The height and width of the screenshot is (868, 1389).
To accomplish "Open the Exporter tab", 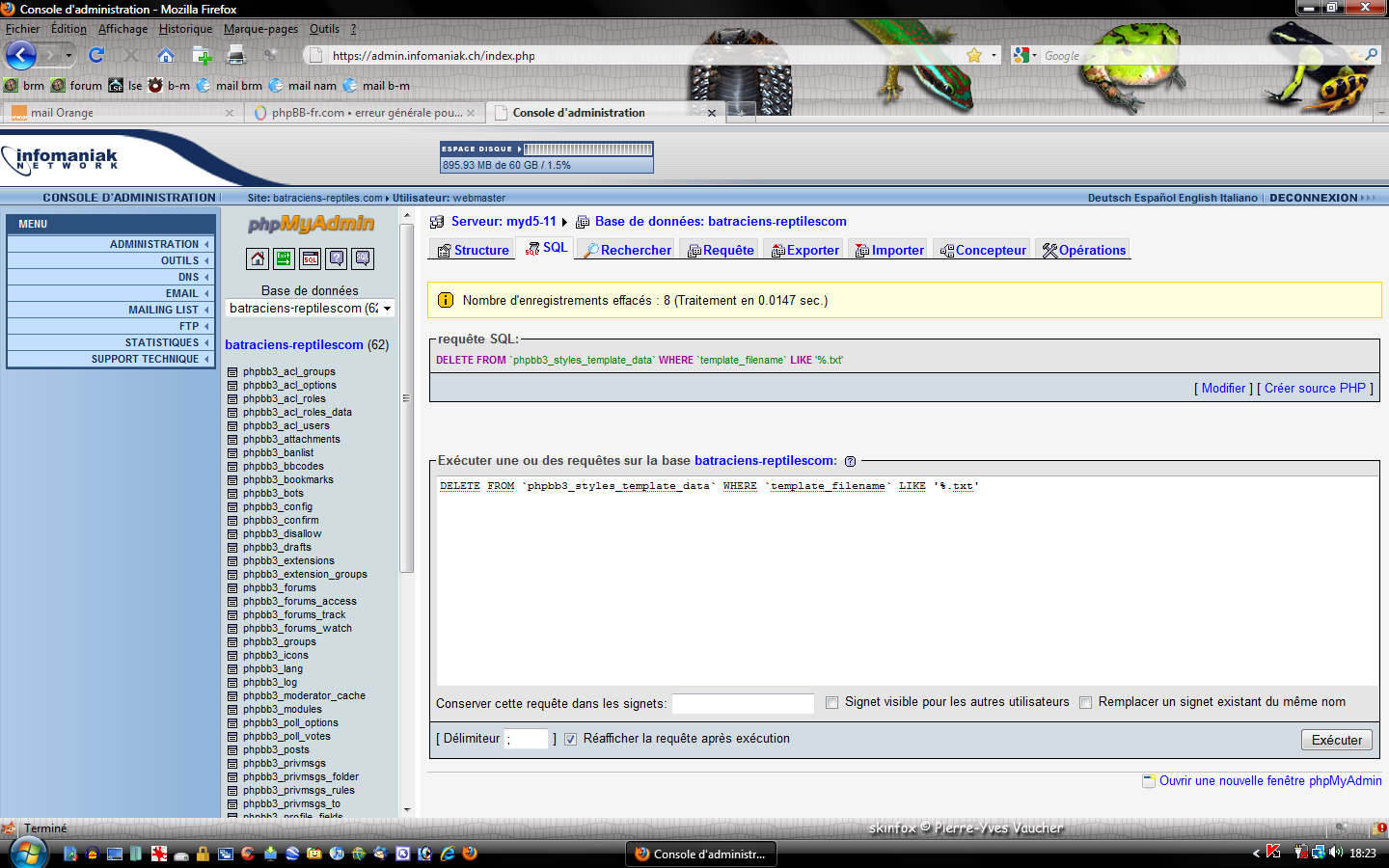I will (x=805, y=251).
